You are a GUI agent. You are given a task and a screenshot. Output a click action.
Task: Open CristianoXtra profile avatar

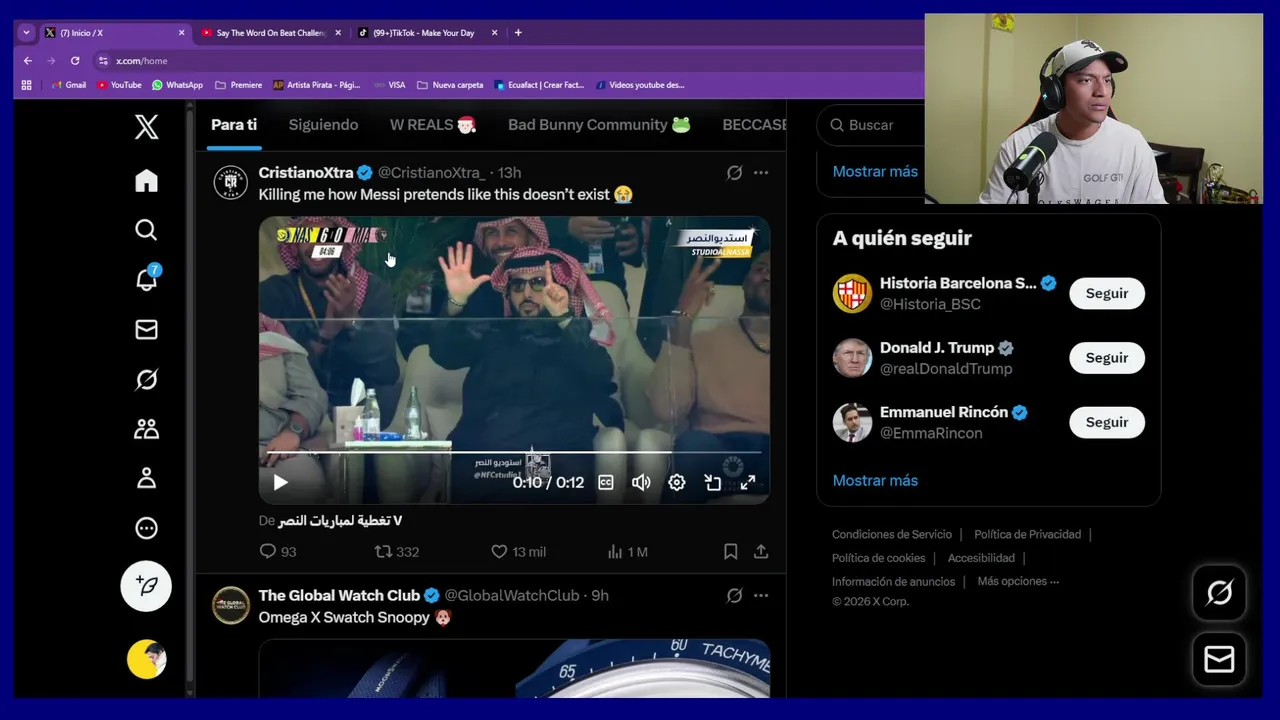(x=231, y=183)
